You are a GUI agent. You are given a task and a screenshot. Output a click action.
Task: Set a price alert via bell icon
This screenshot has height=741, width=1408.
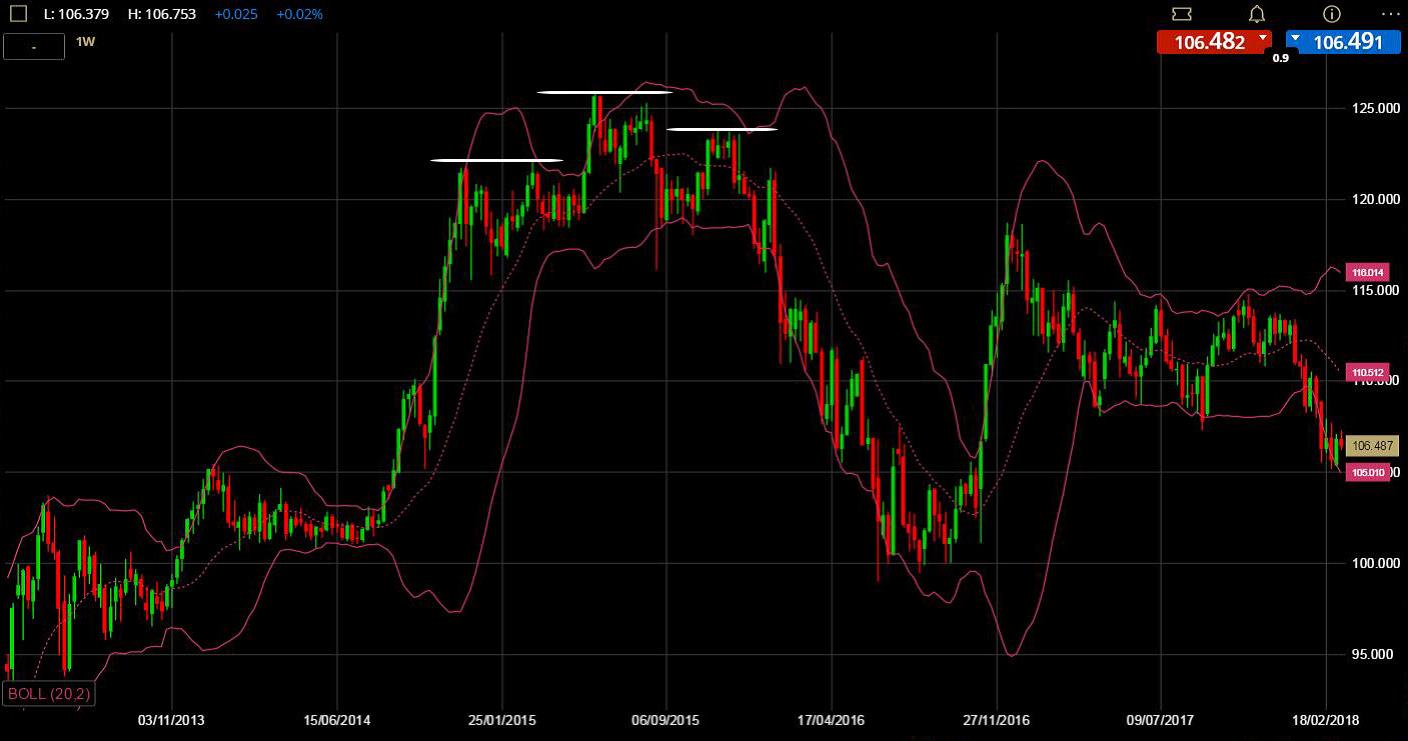tap(1257, 14)
